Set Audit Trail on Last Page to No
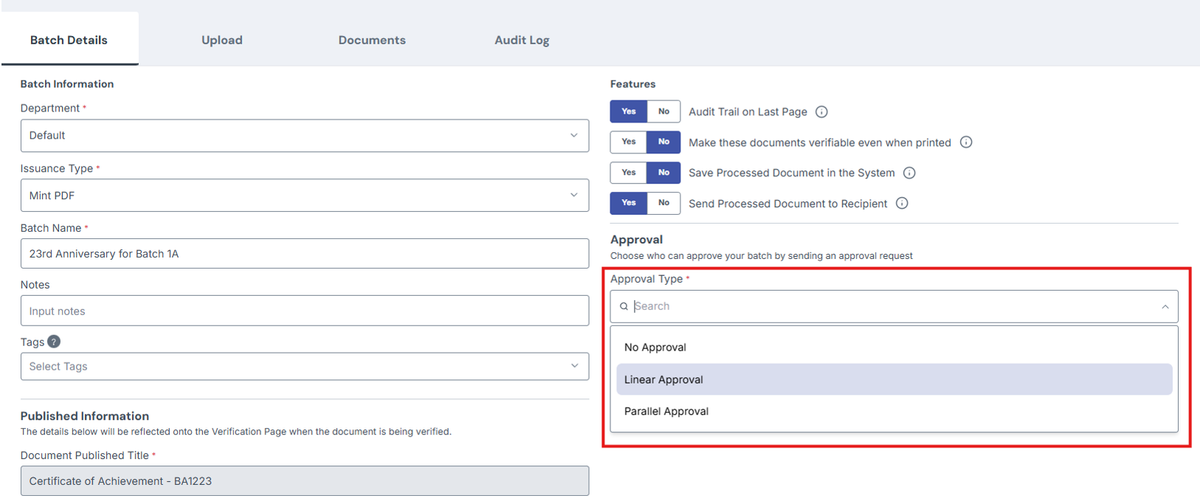 click(663, 111)
